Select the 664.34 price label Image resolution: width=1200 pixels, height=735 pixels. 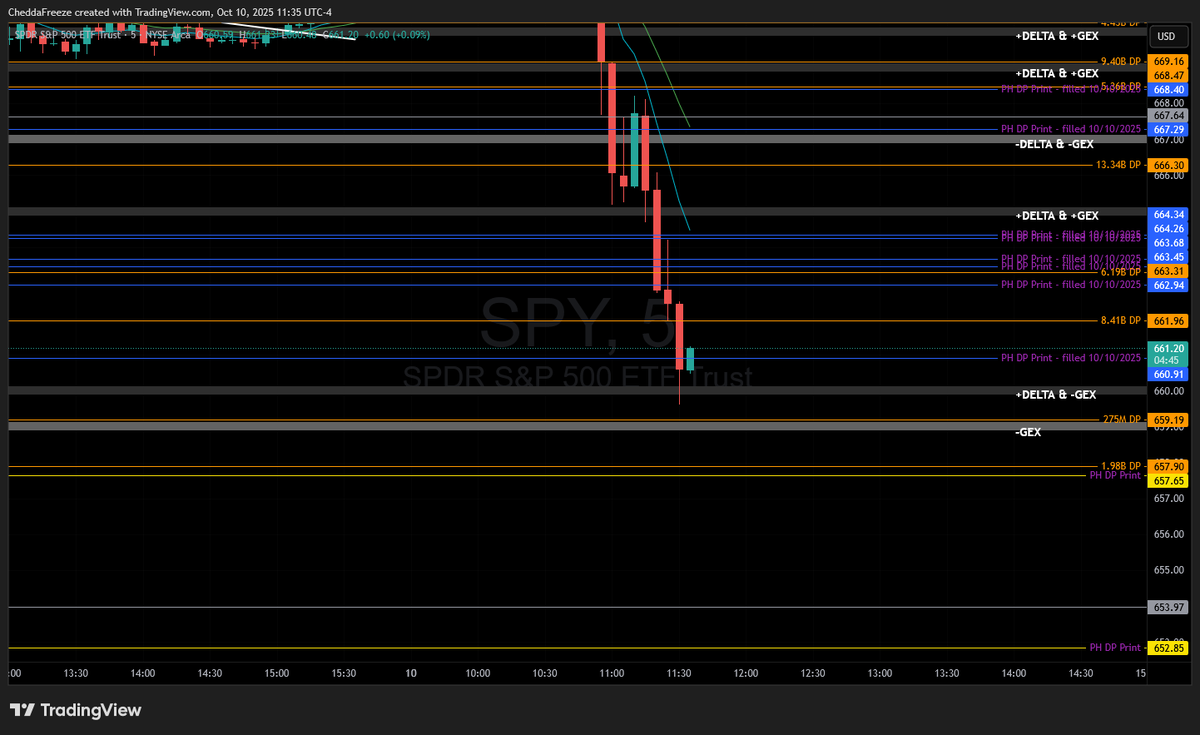pos(1168,214)
